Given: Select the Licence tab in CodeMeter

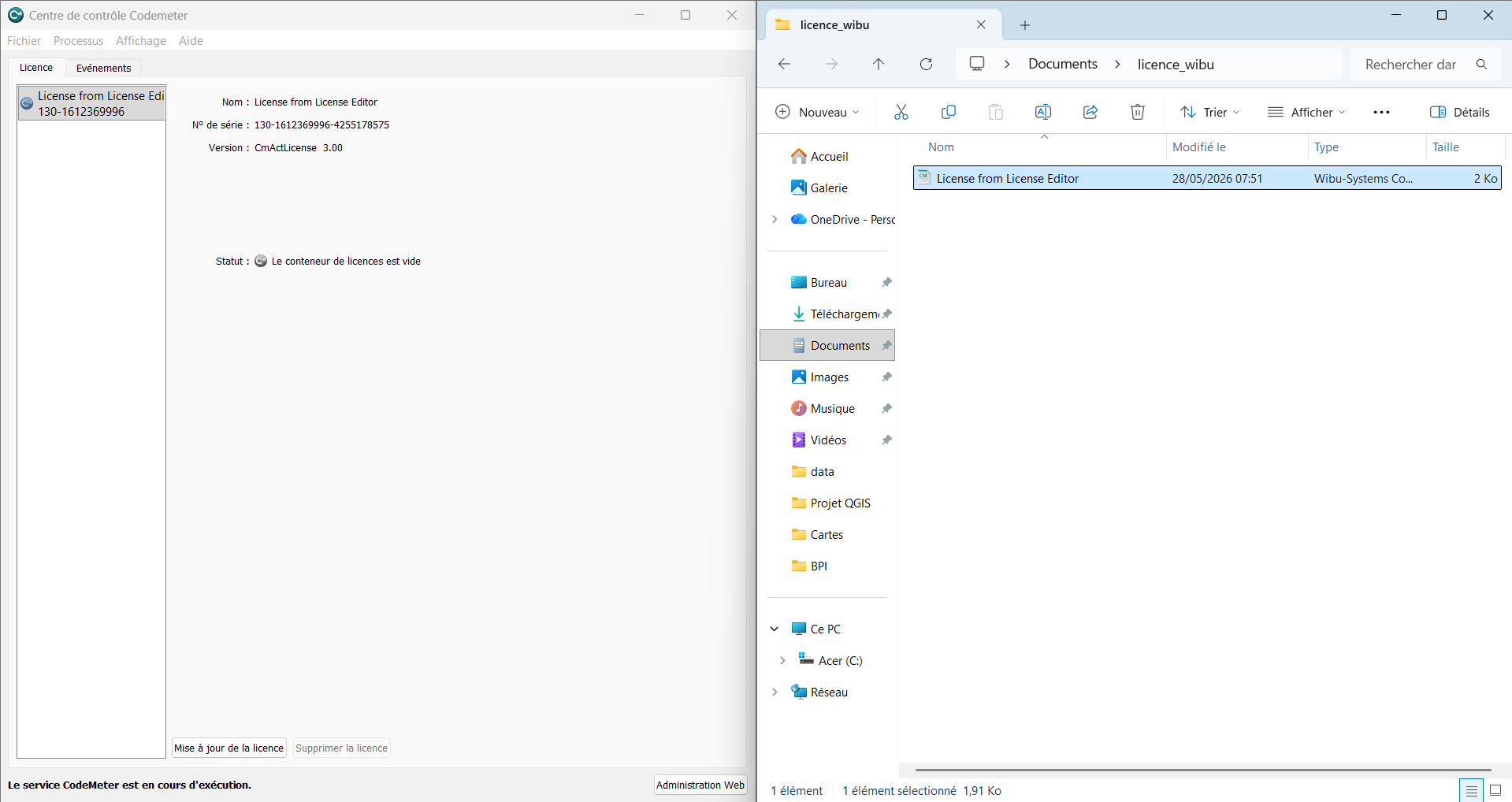Looking at the screenshot, I should [36, 68].
